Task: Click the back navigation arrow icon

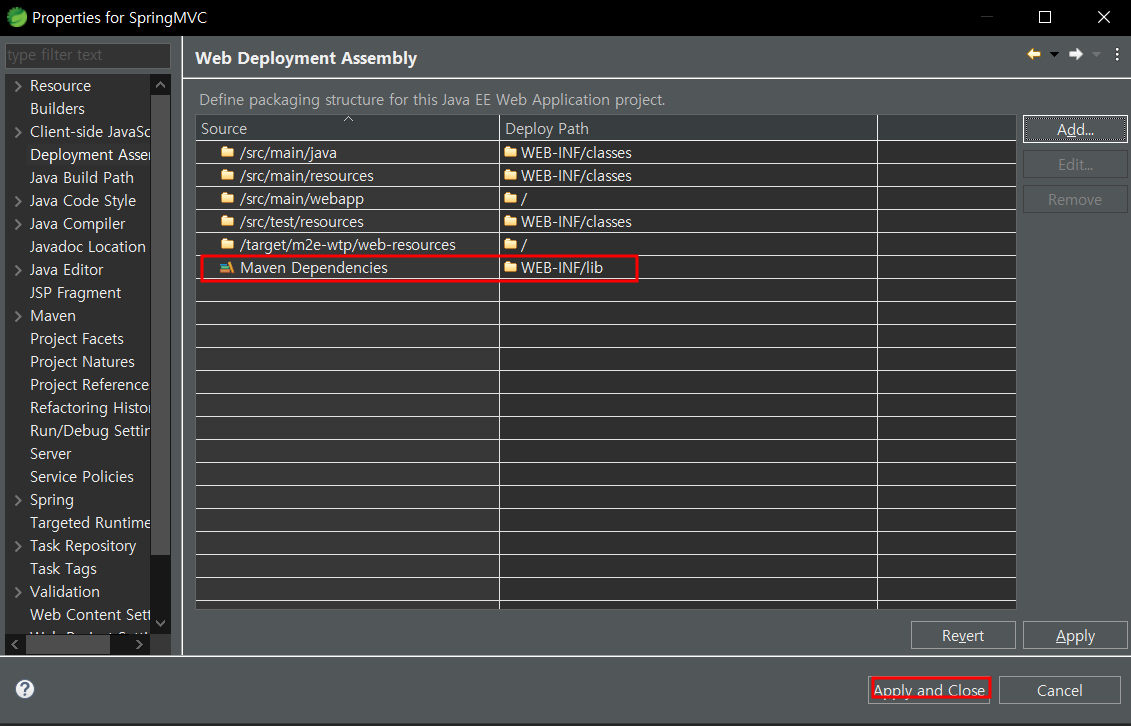Action: coord(1034,54)
